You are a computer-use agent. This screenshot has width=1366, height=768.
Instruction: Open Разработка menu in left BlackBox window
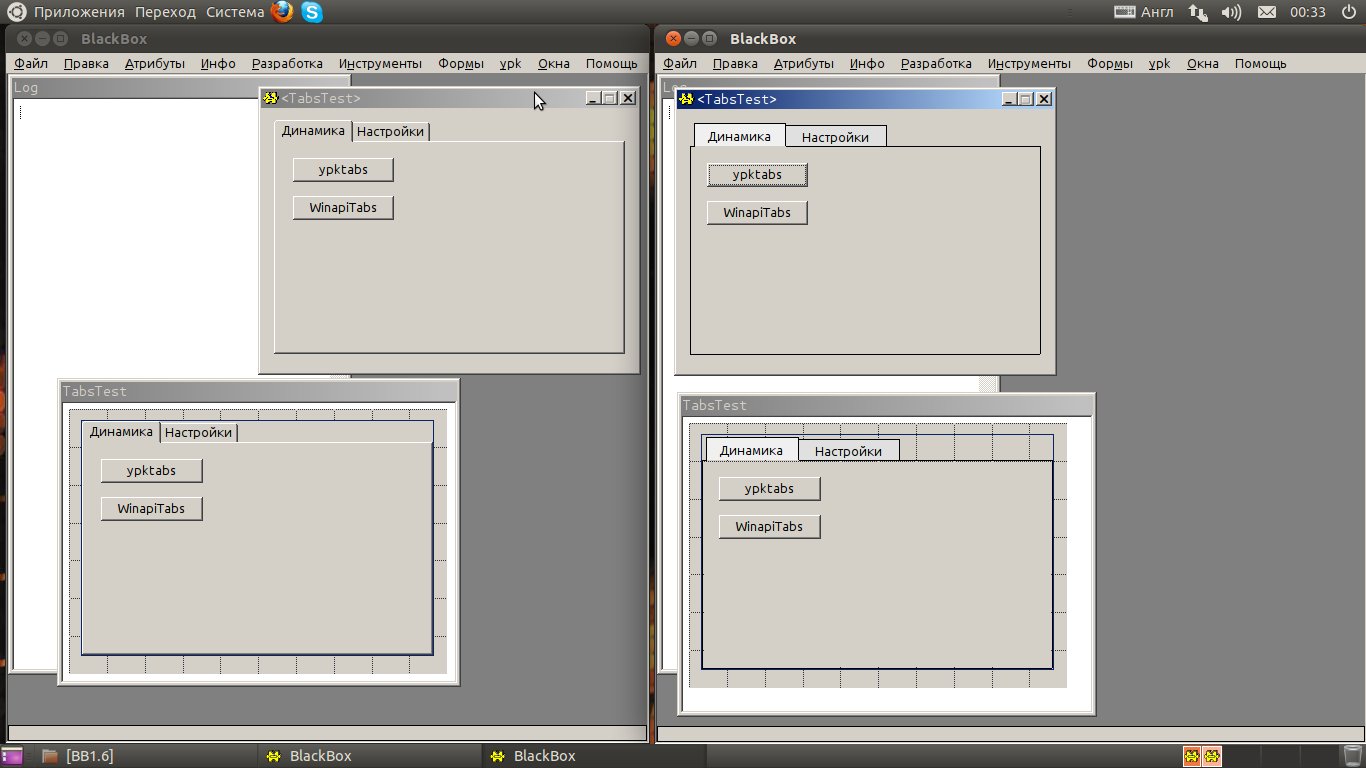[x=287, y=63]
